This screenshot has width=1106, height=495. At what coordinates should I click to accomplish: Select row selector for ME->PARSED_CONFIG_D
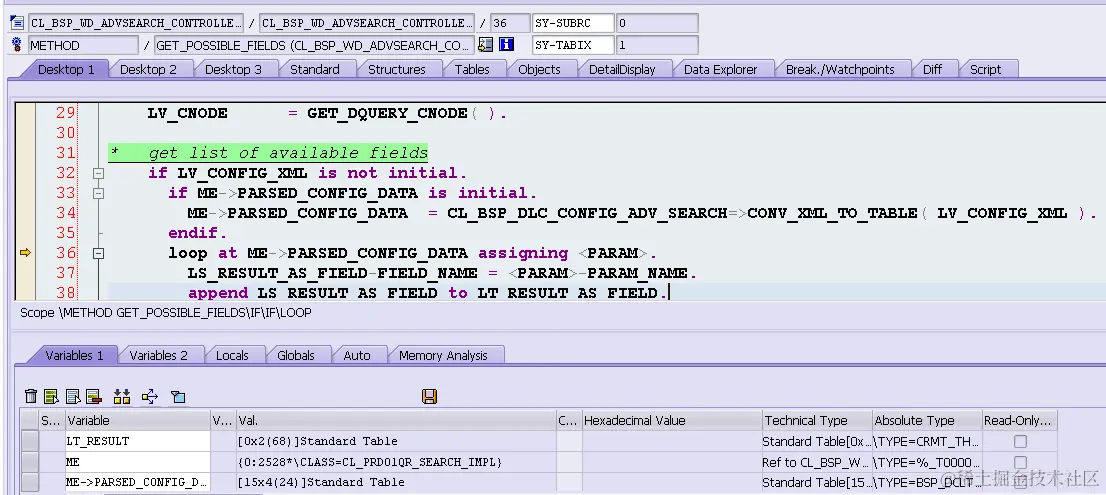click(x=30, y=482)
